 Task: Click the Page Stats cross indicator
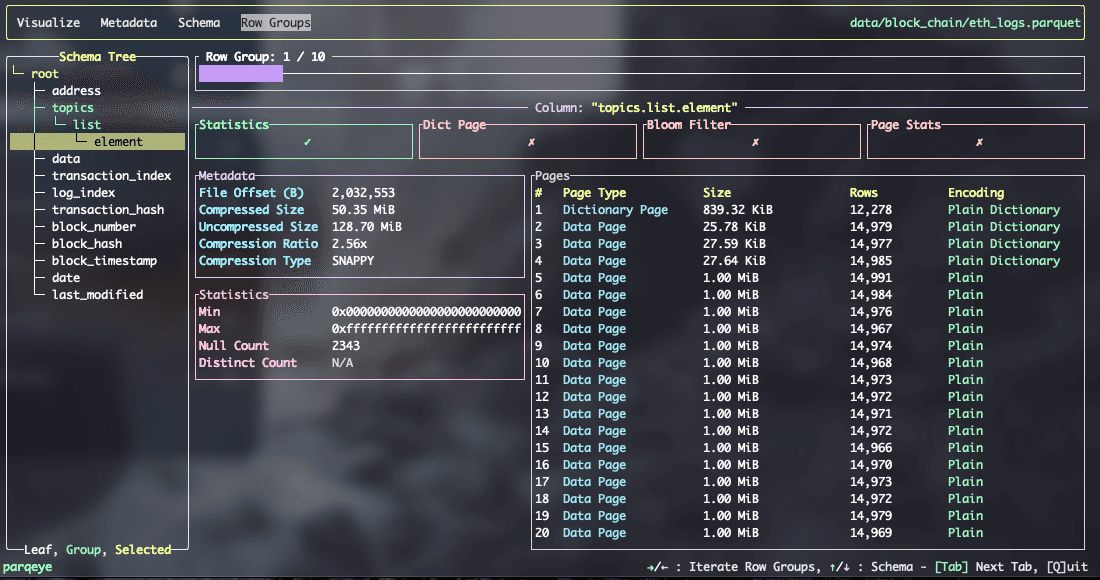click(x=979, y=142)
